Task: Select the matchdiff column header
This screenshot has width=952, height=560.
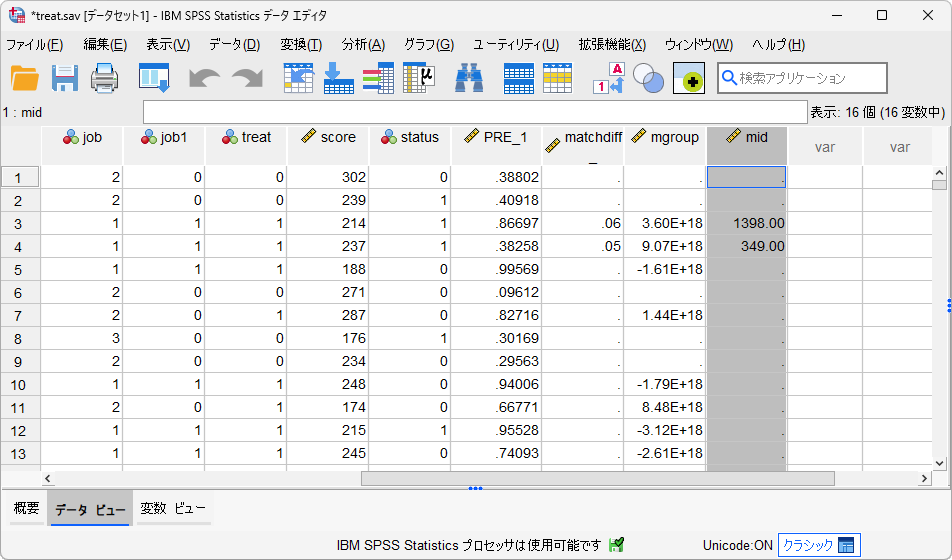Action: [x=583, y=145]
